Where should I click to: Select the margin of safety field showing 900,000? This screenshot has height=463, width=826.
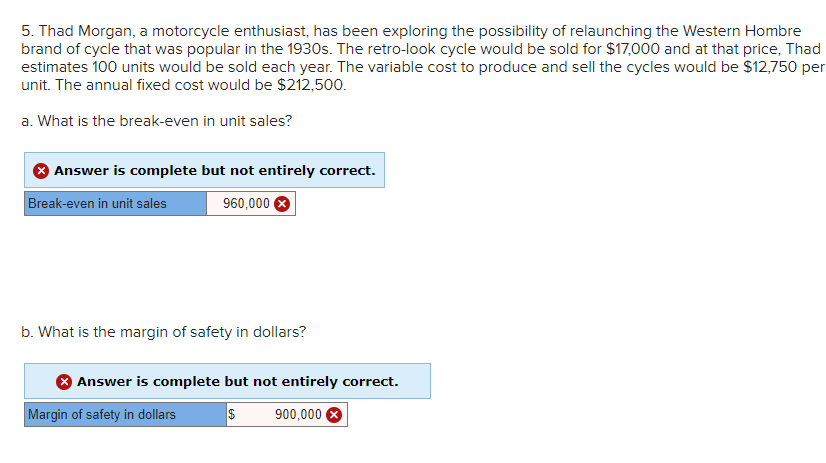coord(297,415)
